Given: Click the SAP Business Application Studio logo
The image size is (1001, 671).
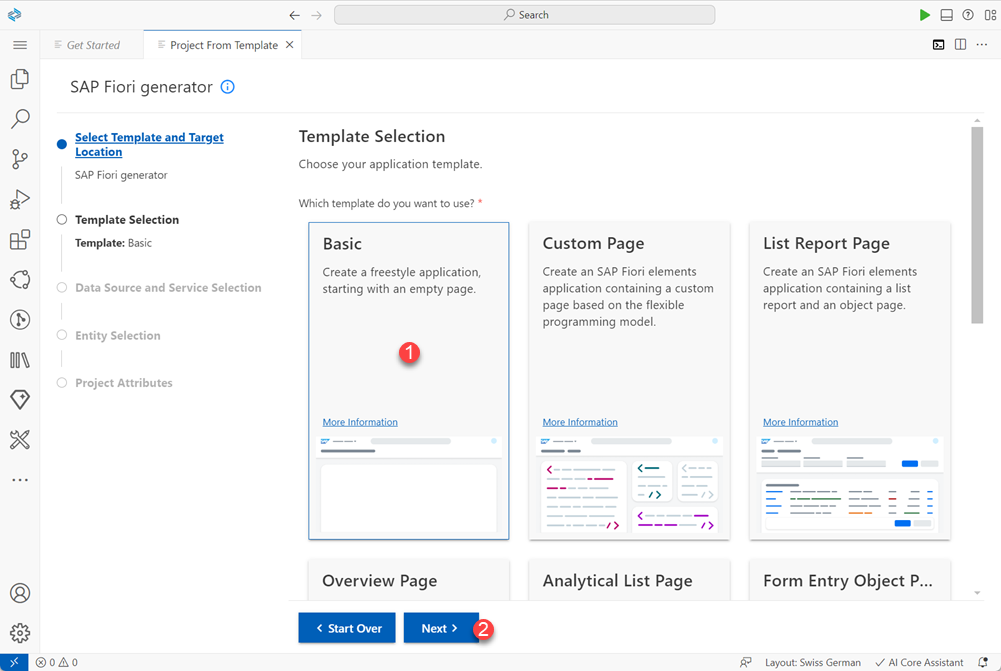Looking at the screenshot, I should coord(14,14).
